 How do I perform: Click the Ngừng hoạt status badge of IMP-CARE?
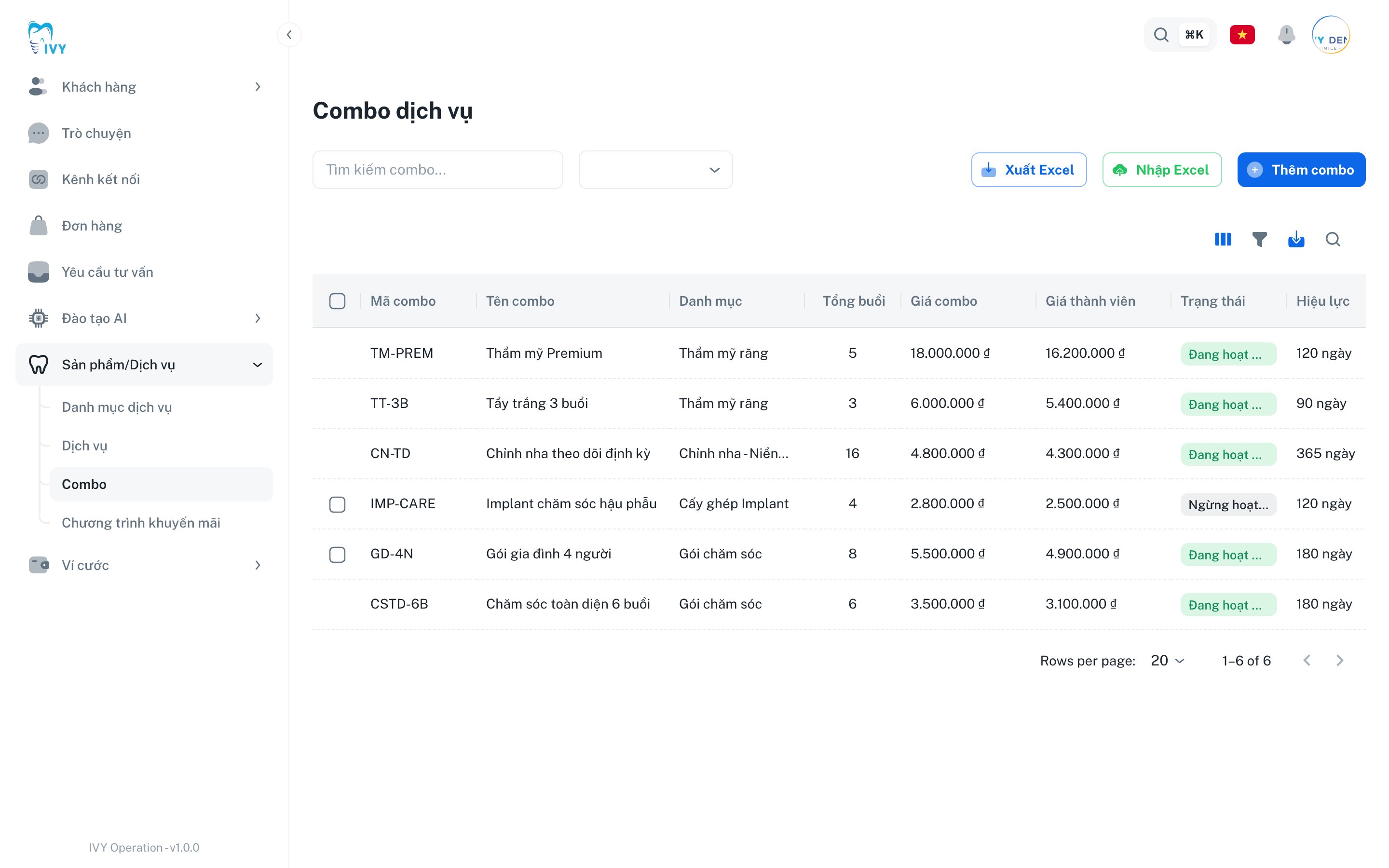tap(1228, 504)
